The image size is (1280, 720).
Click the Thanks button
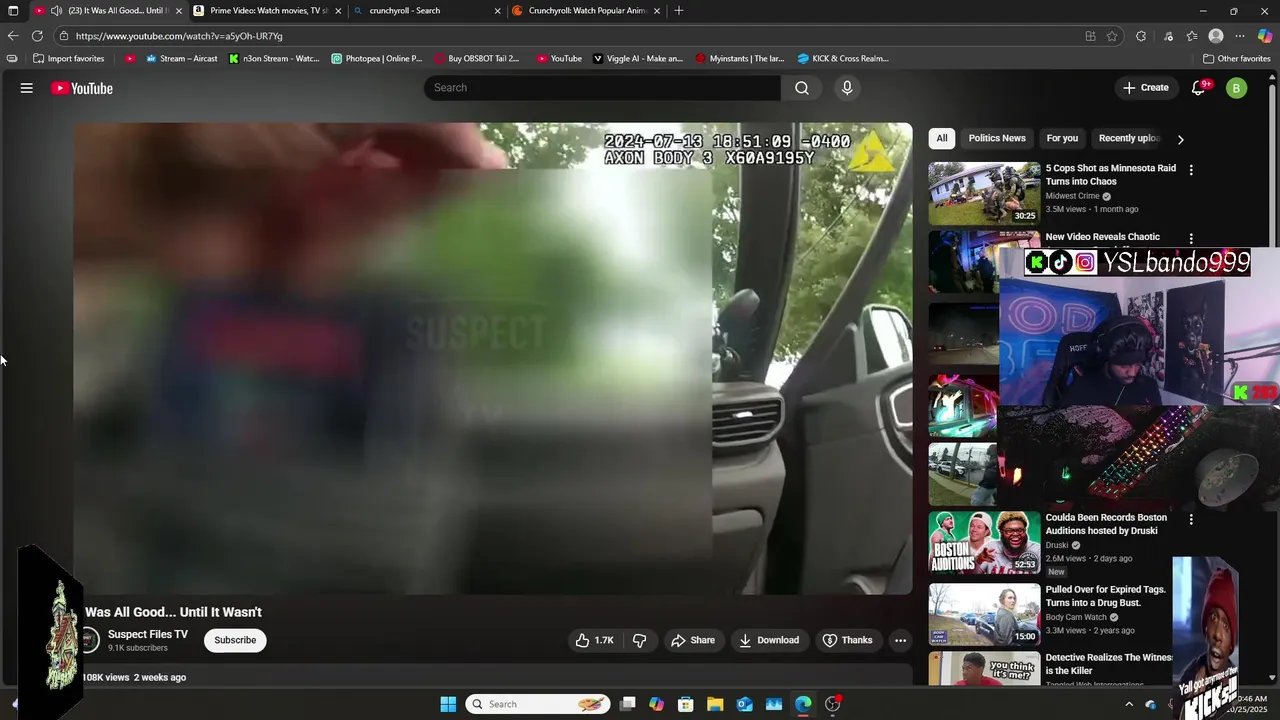pos(847,640)
